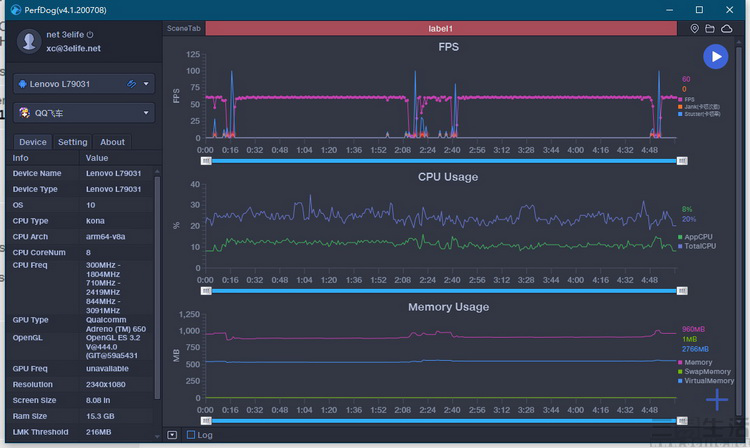Click the connection icon beside Lenovo L79031
750x448 pixels.
[x=131, y=84]
